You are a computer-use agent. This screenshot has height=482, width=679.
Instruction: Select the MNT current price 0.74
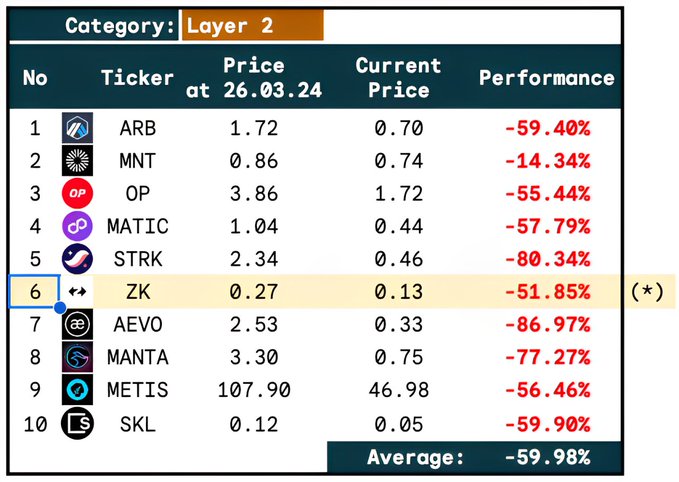[x=398, y=160]
